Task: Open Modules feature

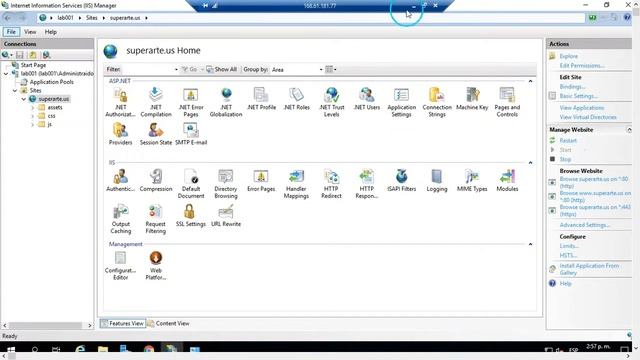Action: 507,180
